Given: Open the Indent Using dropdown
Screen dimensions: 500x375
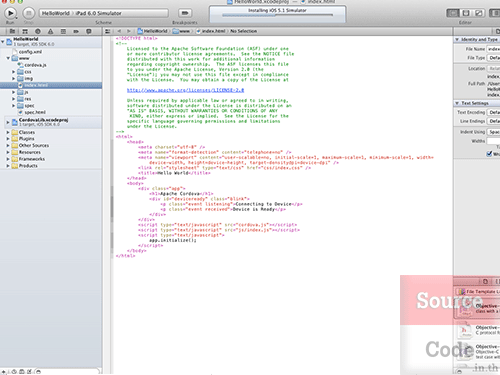Looking at the screenshot, I should 494,132.
